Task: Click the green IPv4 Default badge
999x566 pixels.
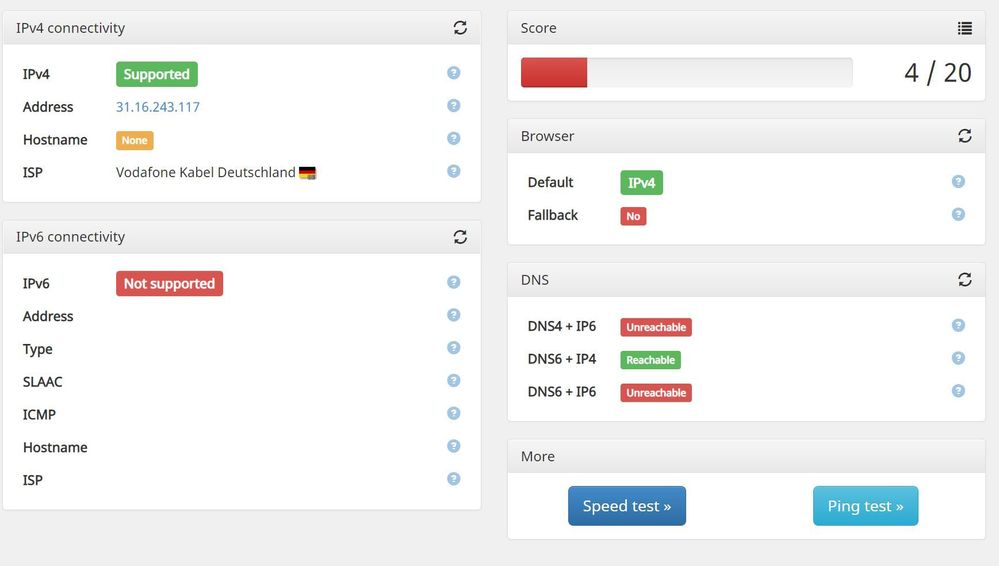Action: coord(642,183)
